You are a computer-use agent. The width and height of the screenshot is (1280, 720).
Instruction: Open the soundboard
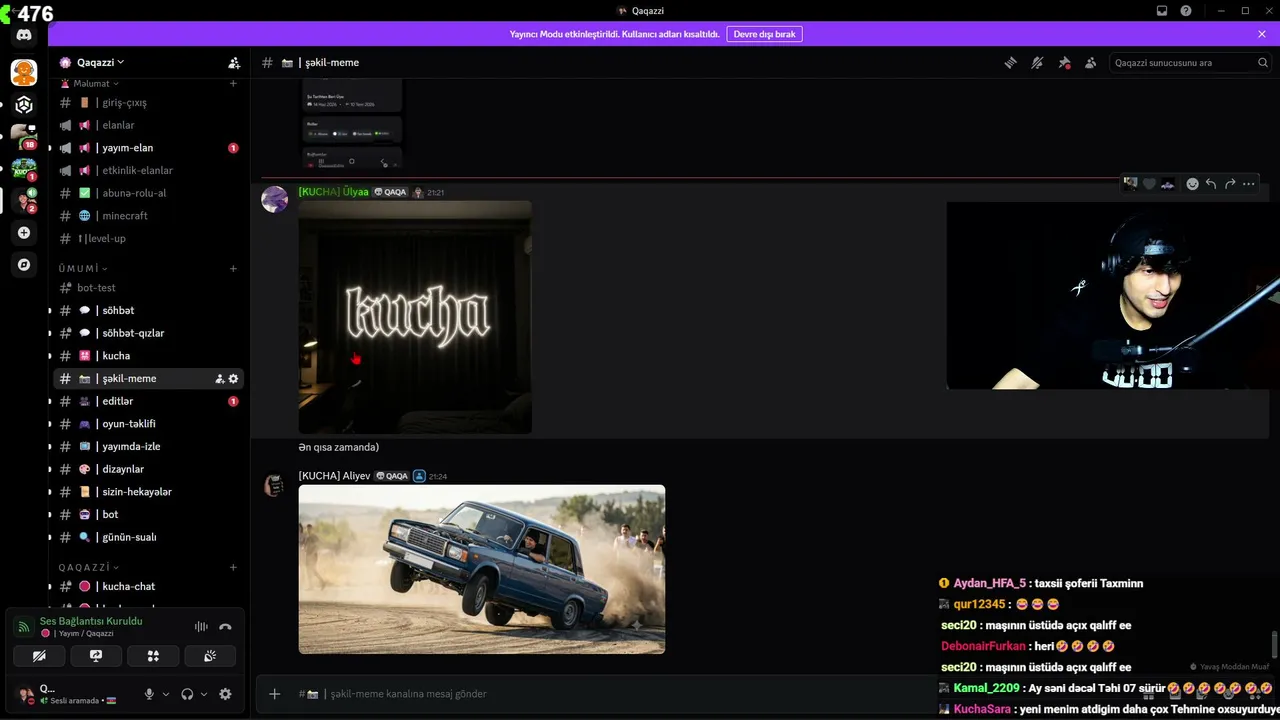click(210, 656)
